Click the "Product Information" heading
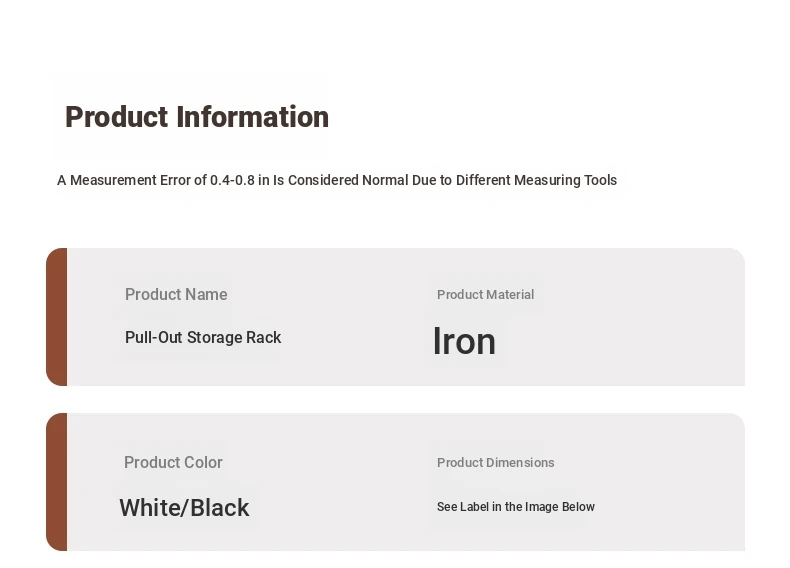The width and height of the screenshot is (790, 568). pos(197,117)
